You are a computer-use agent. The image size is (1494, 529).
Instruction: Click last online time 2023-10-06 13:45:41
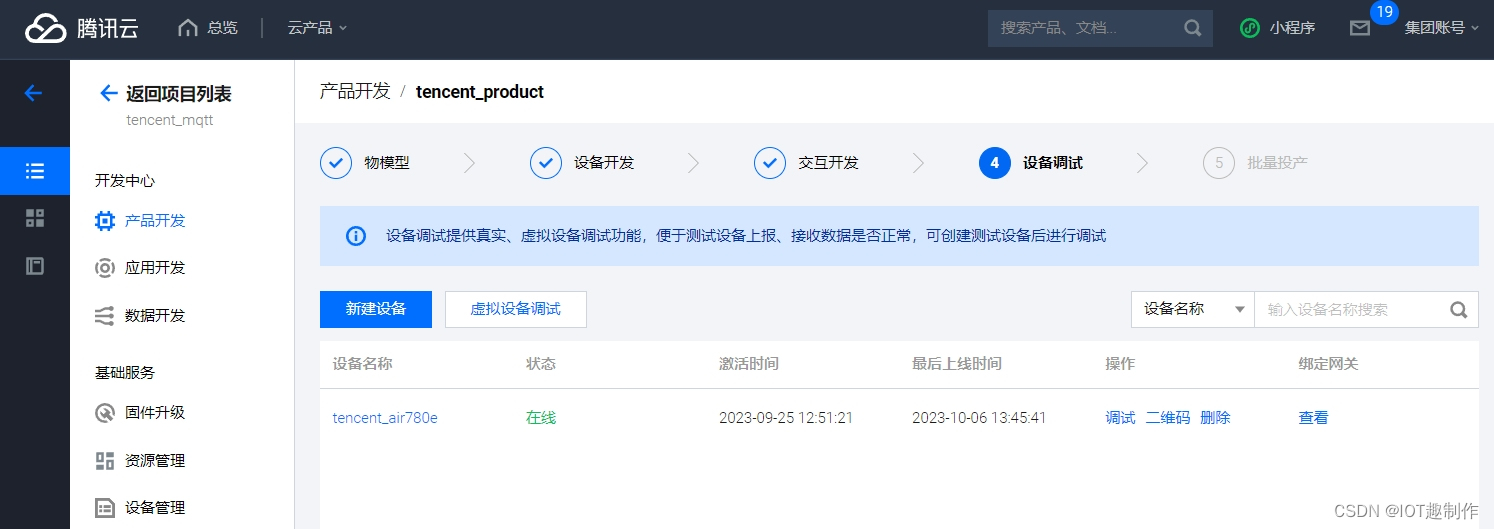pos(979,418)
